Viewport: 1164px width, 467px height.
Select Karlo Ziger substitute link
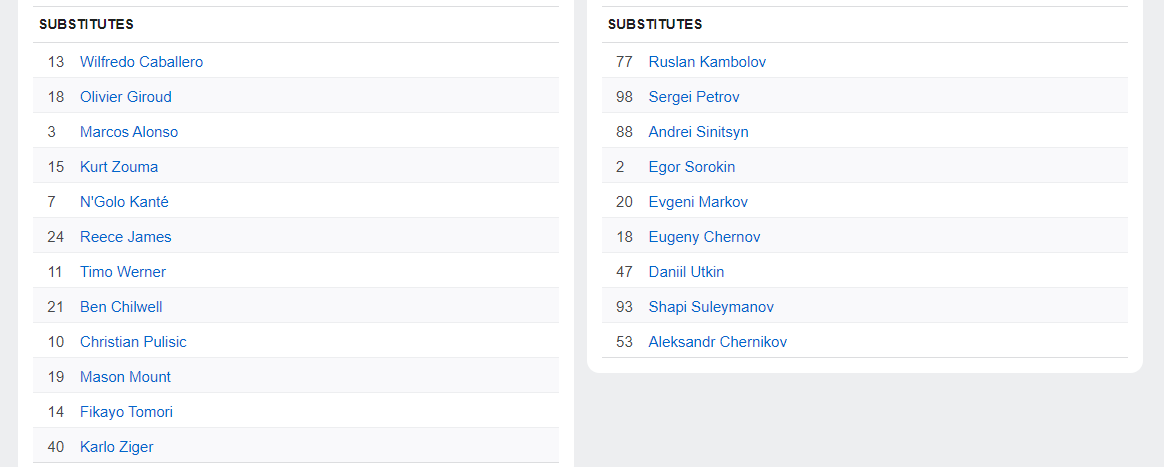pos(117,447)
